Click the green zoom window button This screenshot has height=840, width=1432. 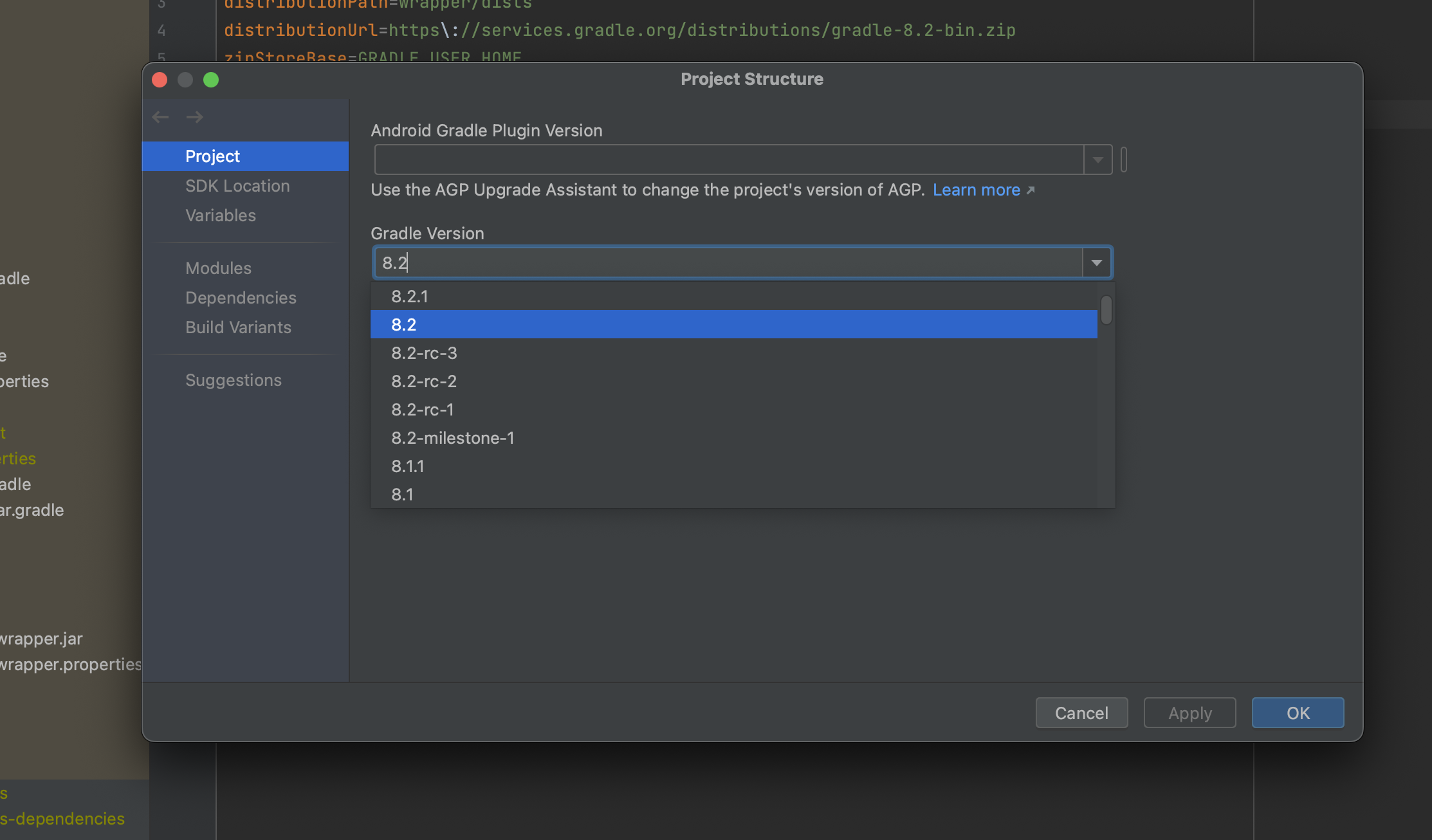click(211, 80)
